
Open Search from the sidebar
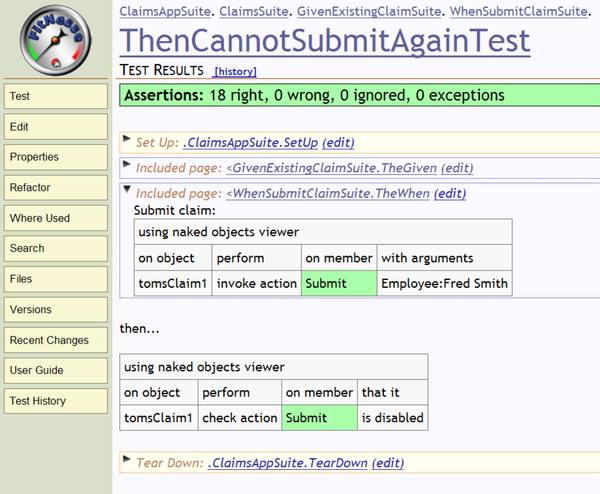(55, 249)
